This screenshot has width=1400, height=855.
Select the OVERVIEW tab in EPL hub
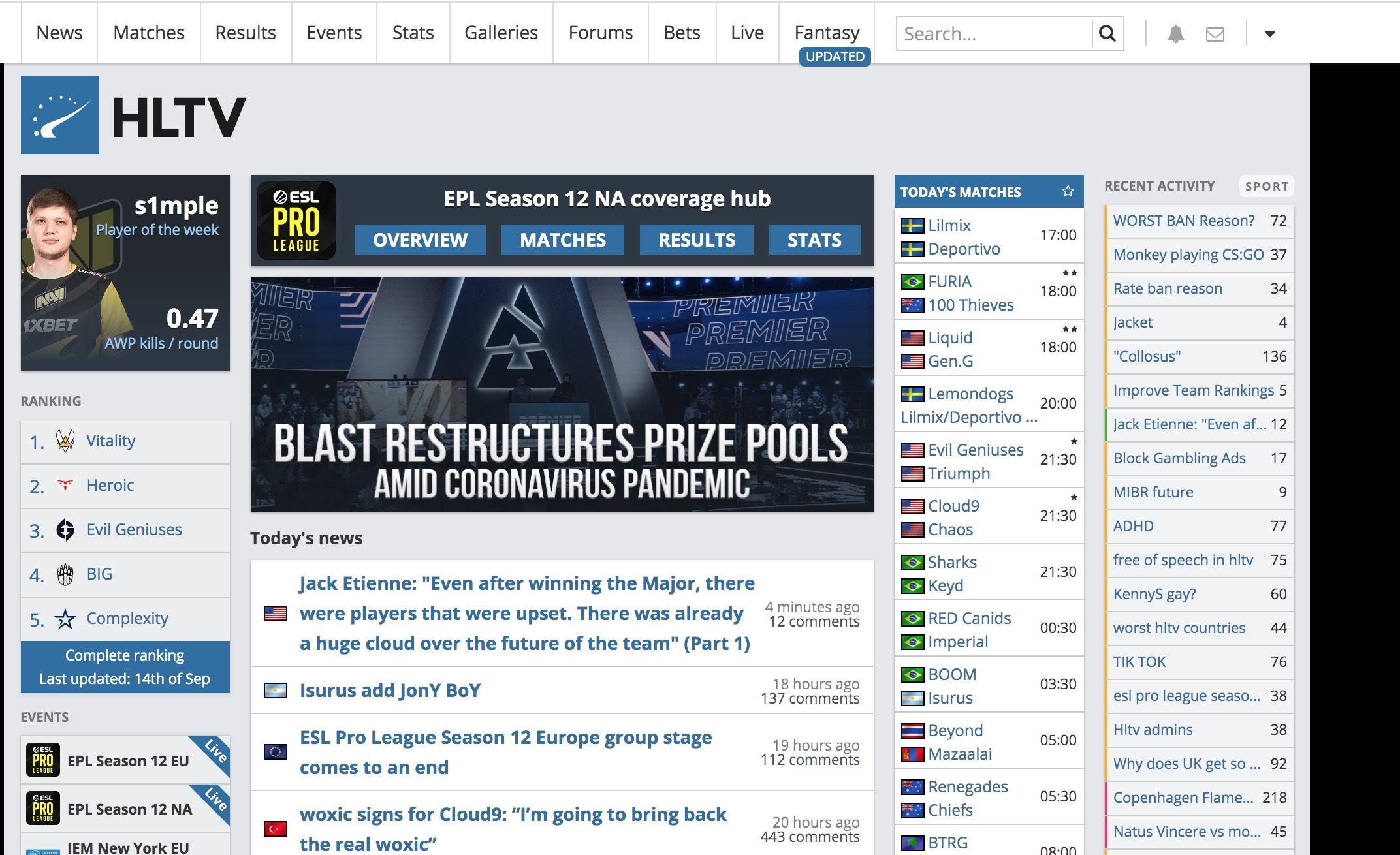tap(420, 240)
